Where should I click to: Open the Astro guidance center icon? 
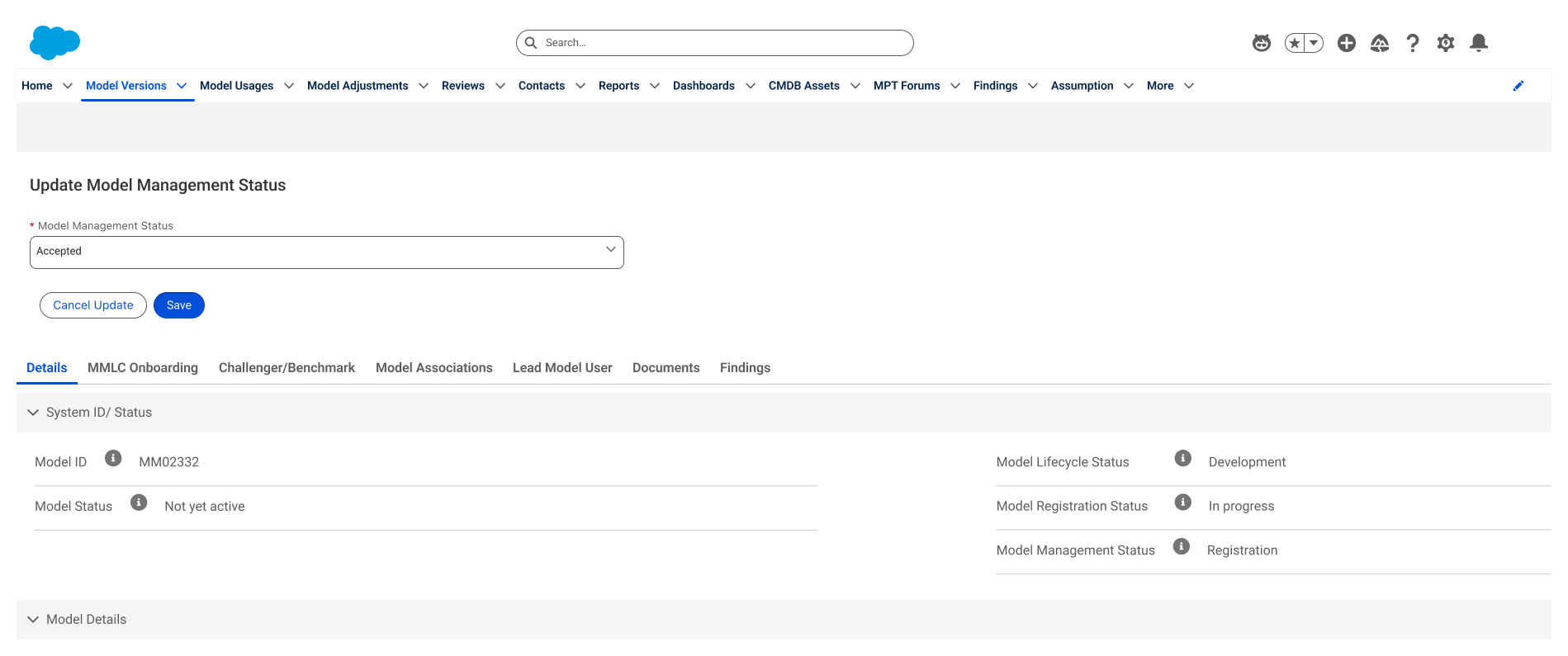click(1261, 43)
